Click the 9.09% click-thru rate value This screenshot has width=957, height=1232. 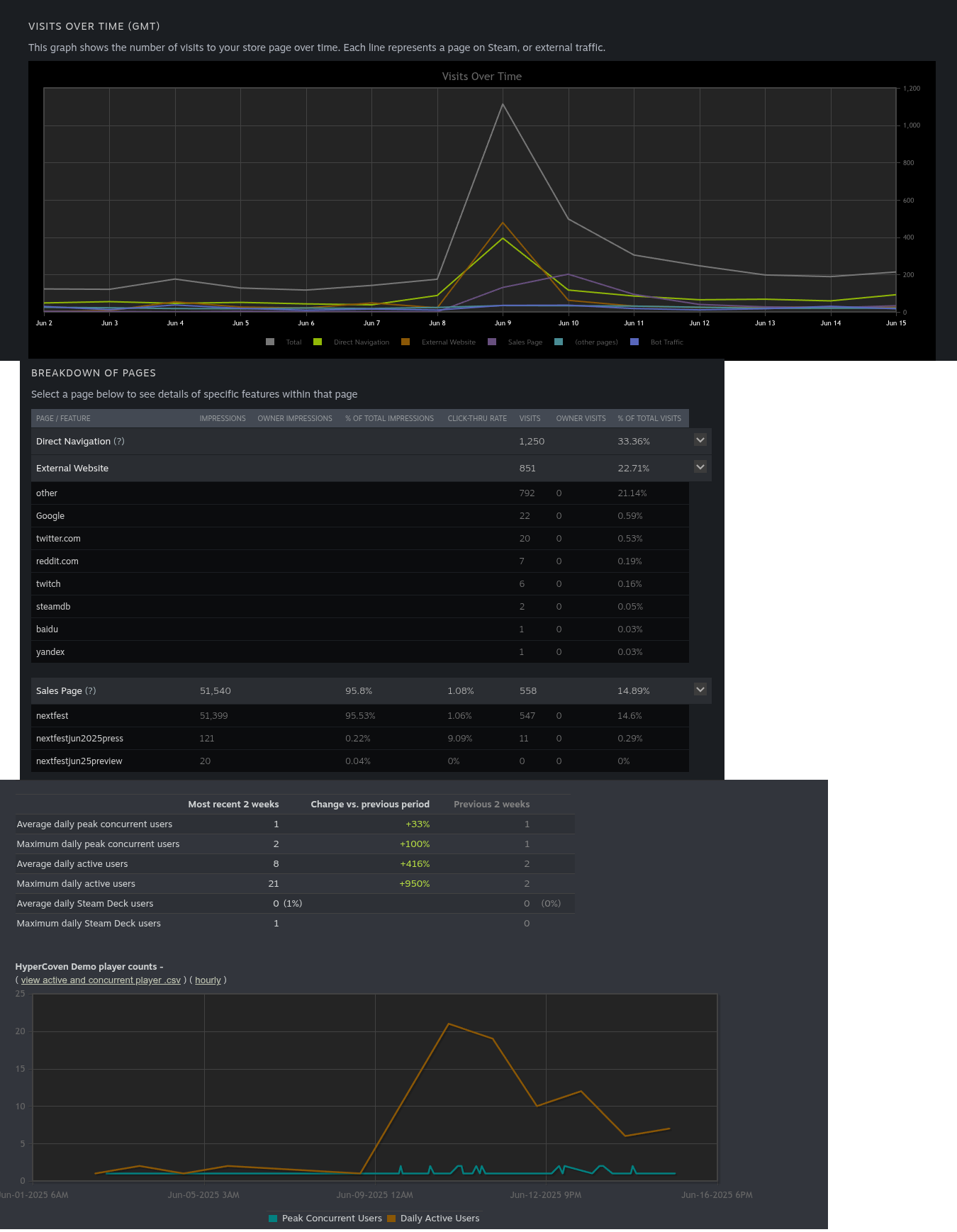pos(459,739)
